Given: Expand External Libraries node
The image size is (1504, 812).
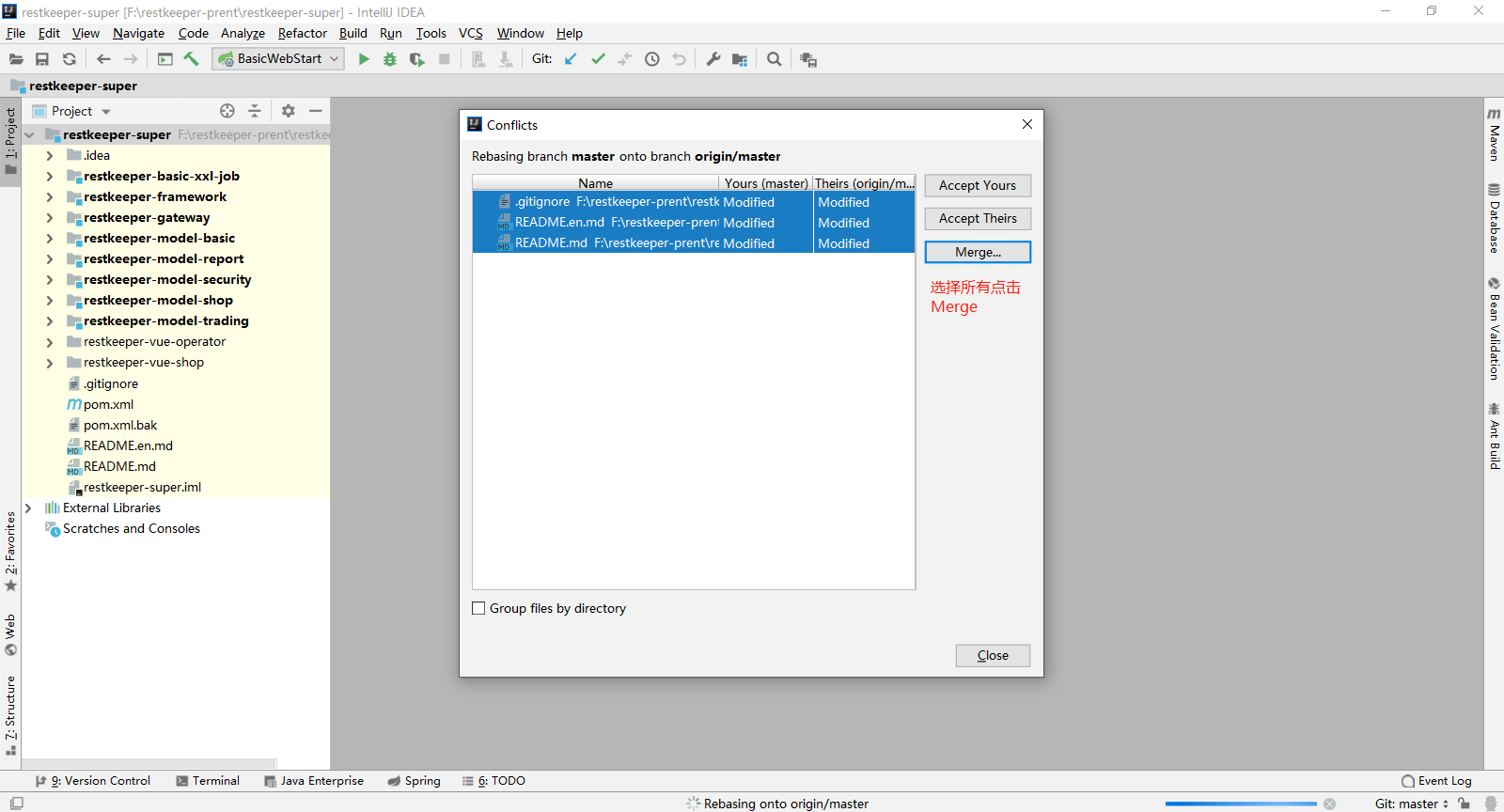Looking at the screenshot, I should [x=28, y=507].
